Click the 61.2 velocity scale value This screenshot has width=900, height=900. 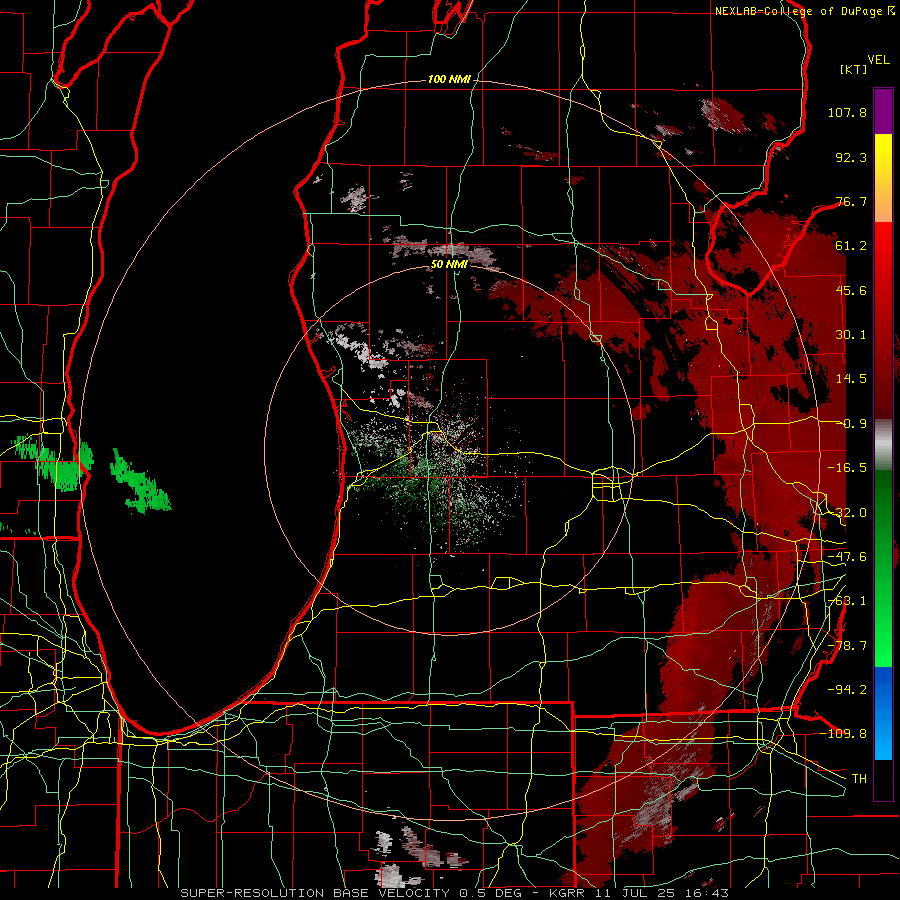pyautogui.click(x=851, y=246)
